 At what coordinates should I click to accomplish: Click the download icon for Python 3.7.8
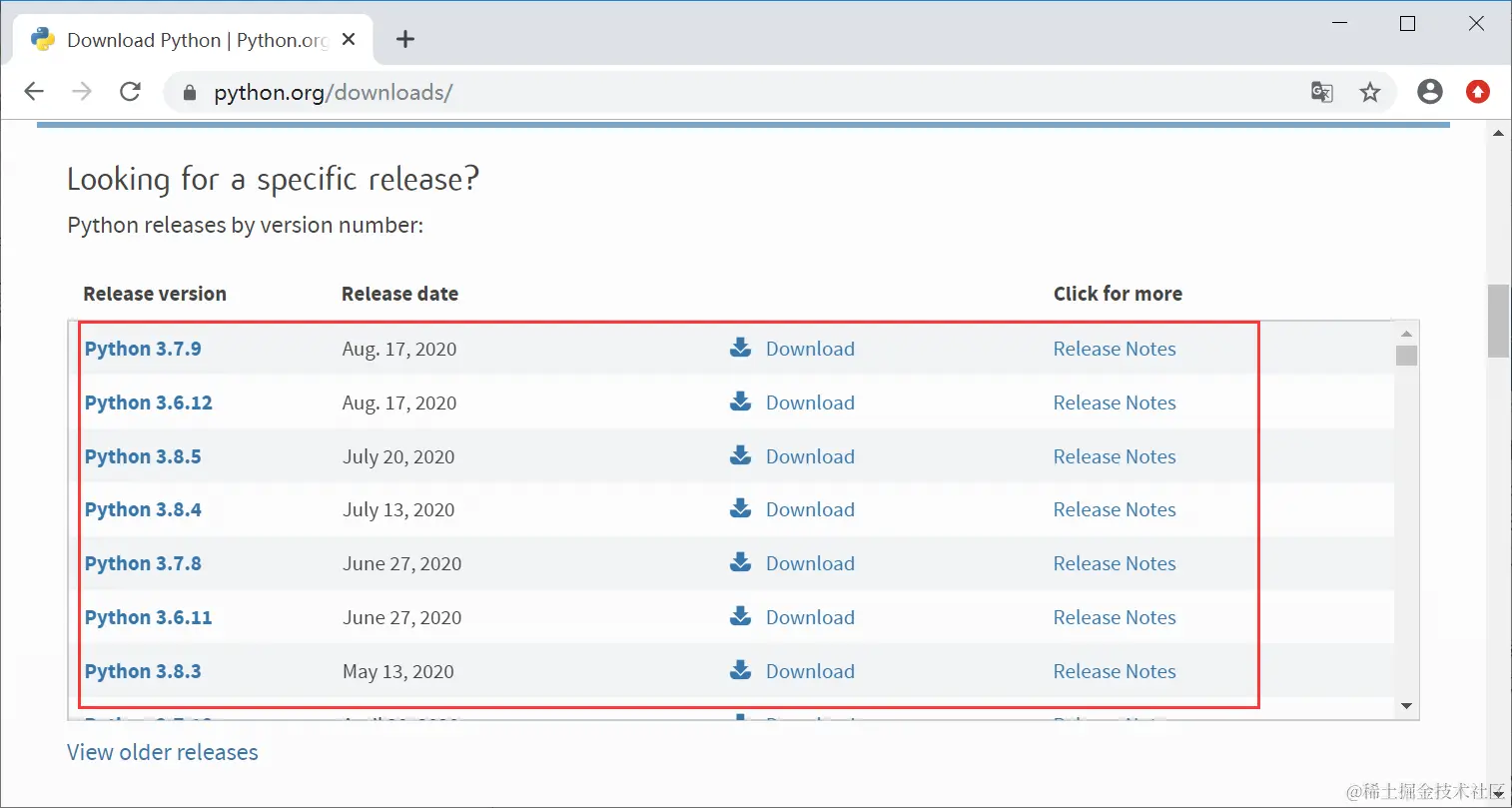[x=740, y=562]
